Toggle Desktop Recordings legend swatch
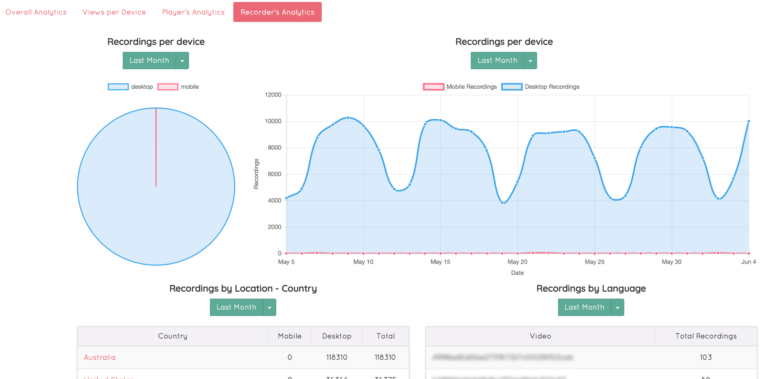 tap(512, 87)
